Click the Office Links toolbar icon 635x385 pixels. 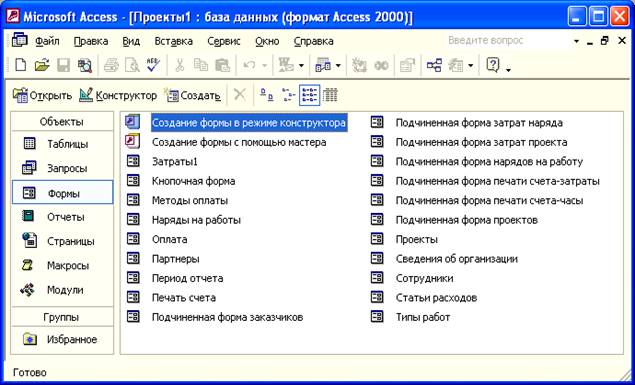point(287,65)
